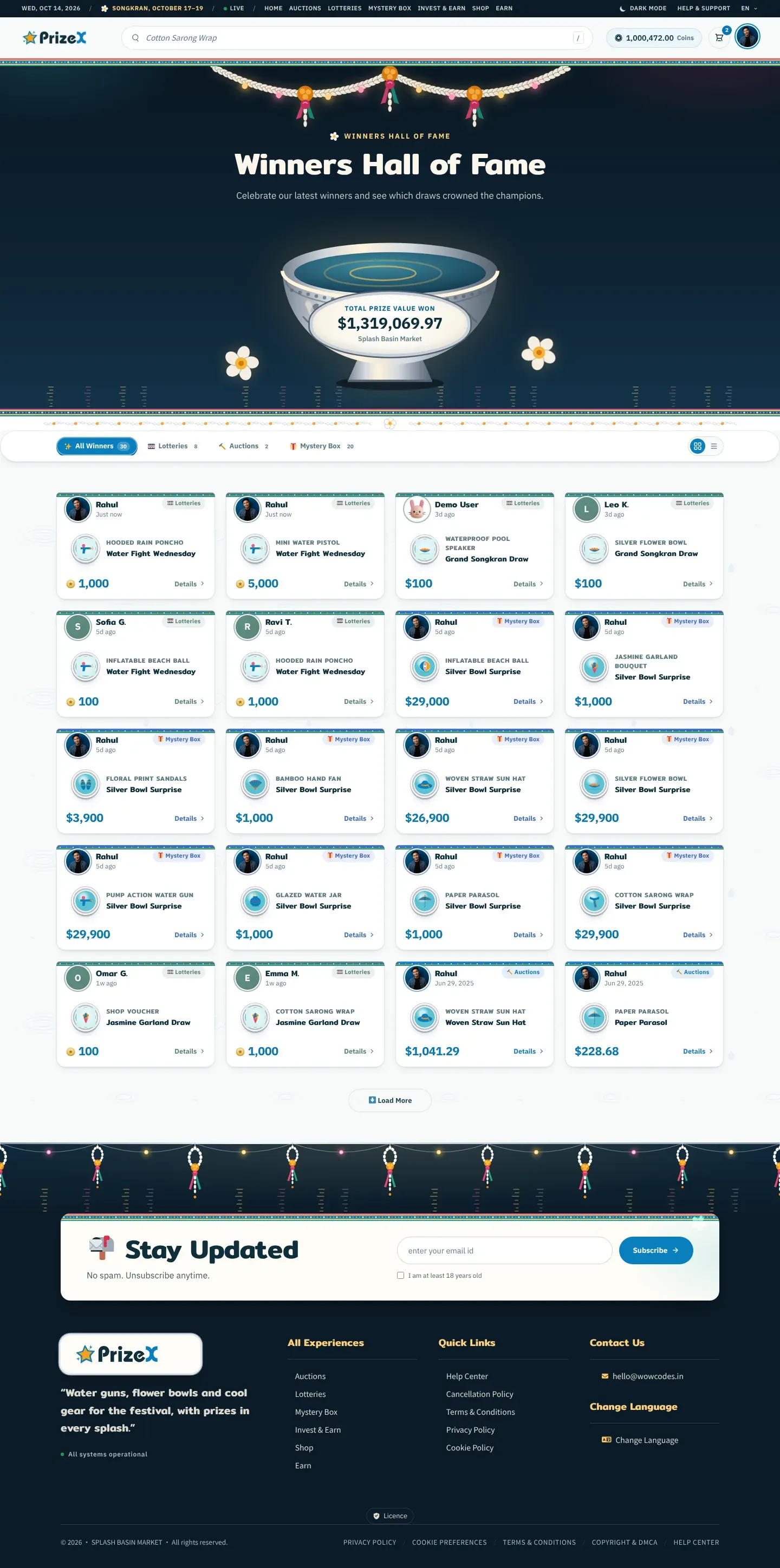
Task: Switch to list view layout
Action: coord(713,446)
